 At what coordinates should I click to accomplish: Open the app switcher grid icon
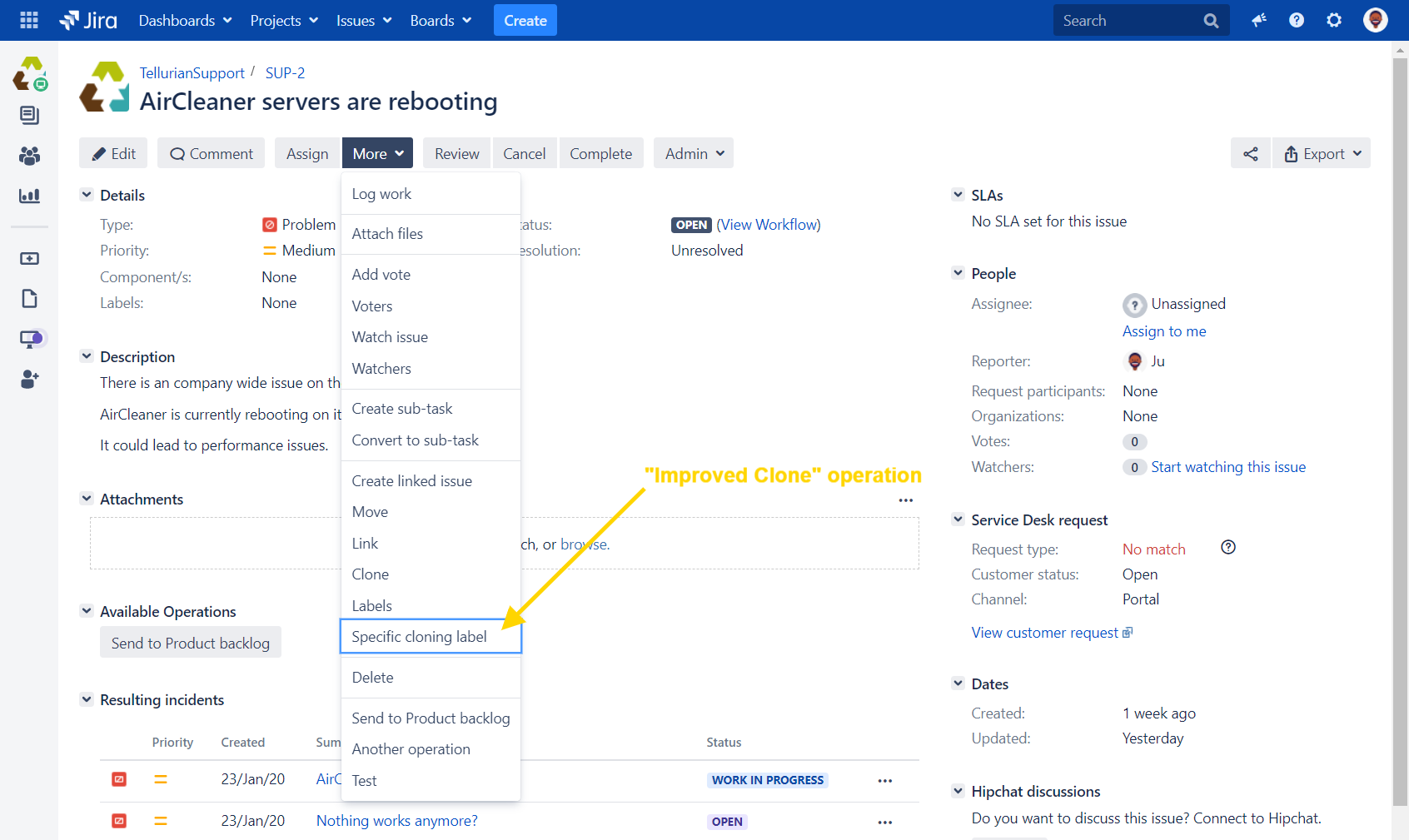pyautogui.click(x=29, y=20)
